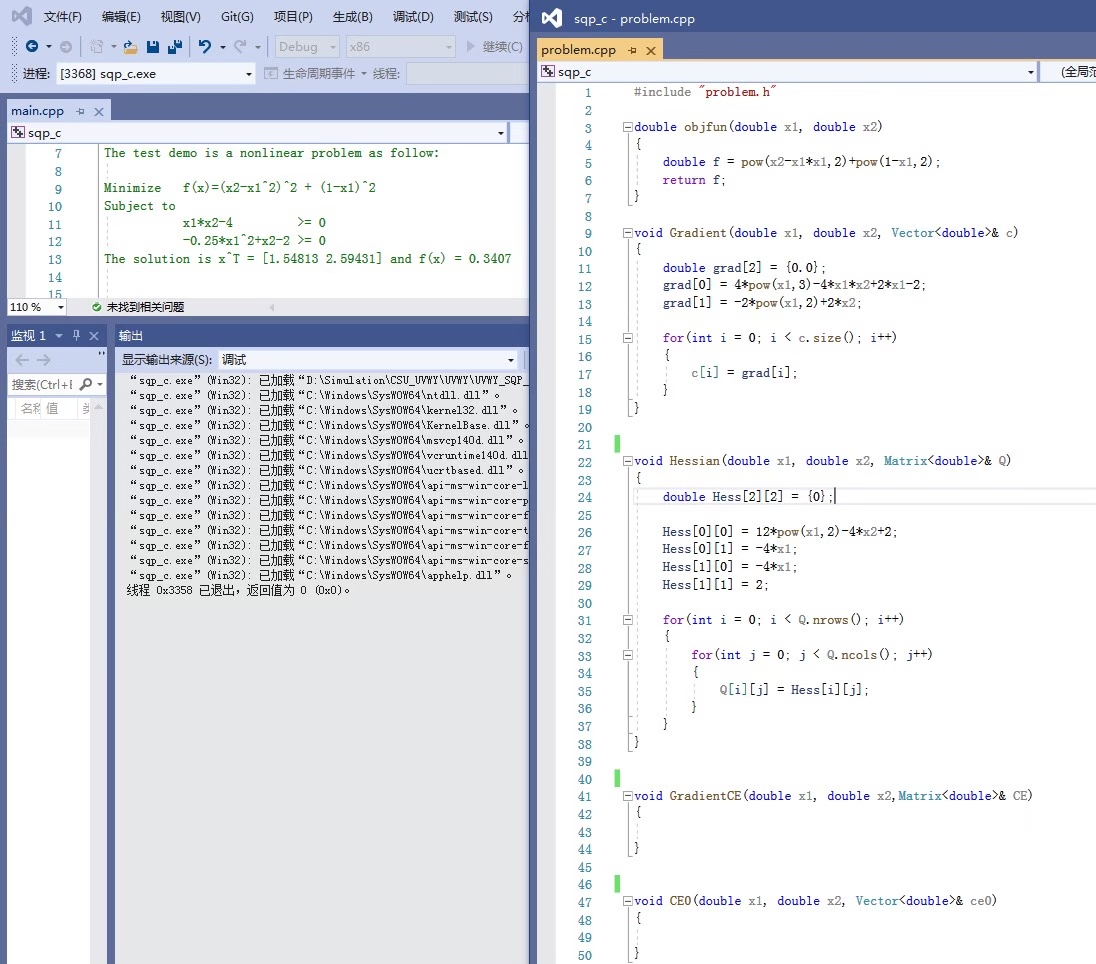
Task: Click the Redo arrow icon
Action: (x=240, y=47)
